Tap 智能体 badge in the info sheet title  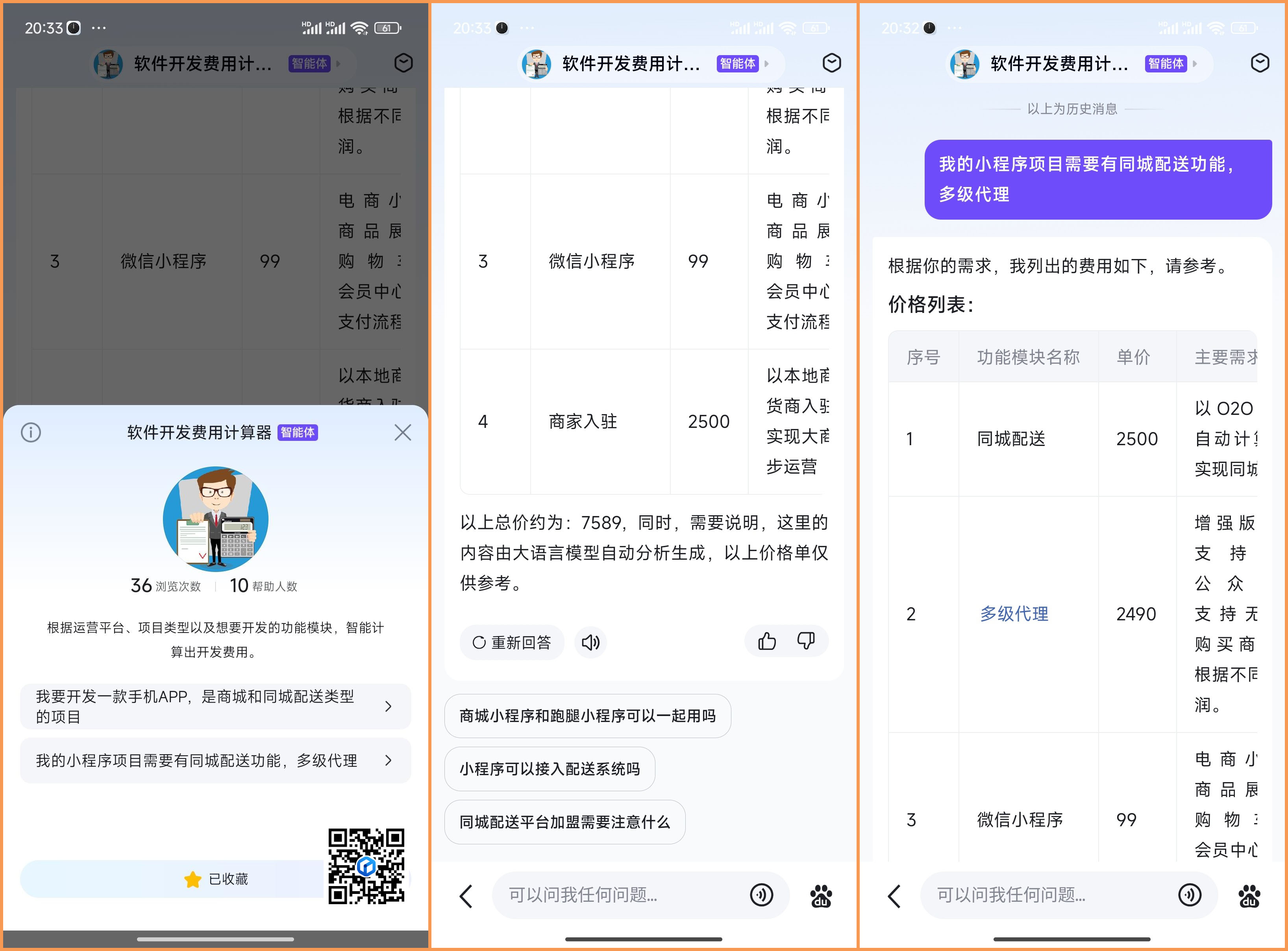coord(298,432)
